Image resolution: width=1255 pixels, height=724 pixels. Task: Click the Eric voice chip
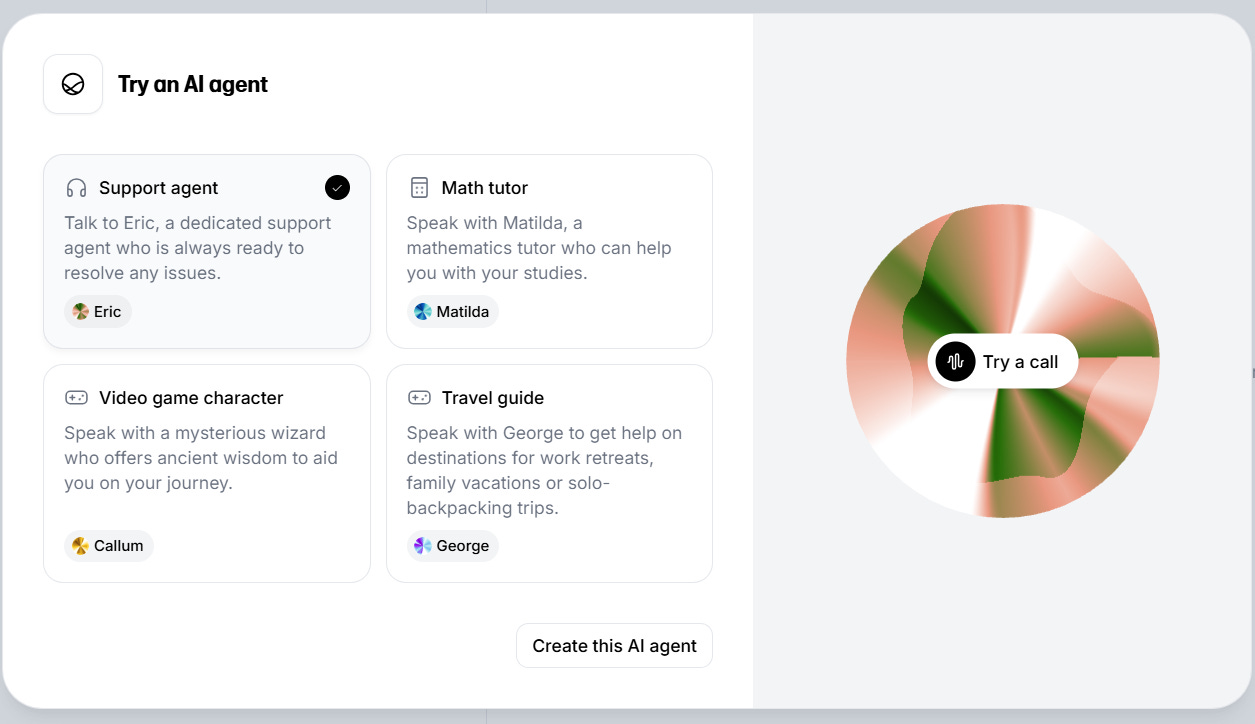pyautogui.click(x=97, y=311)
